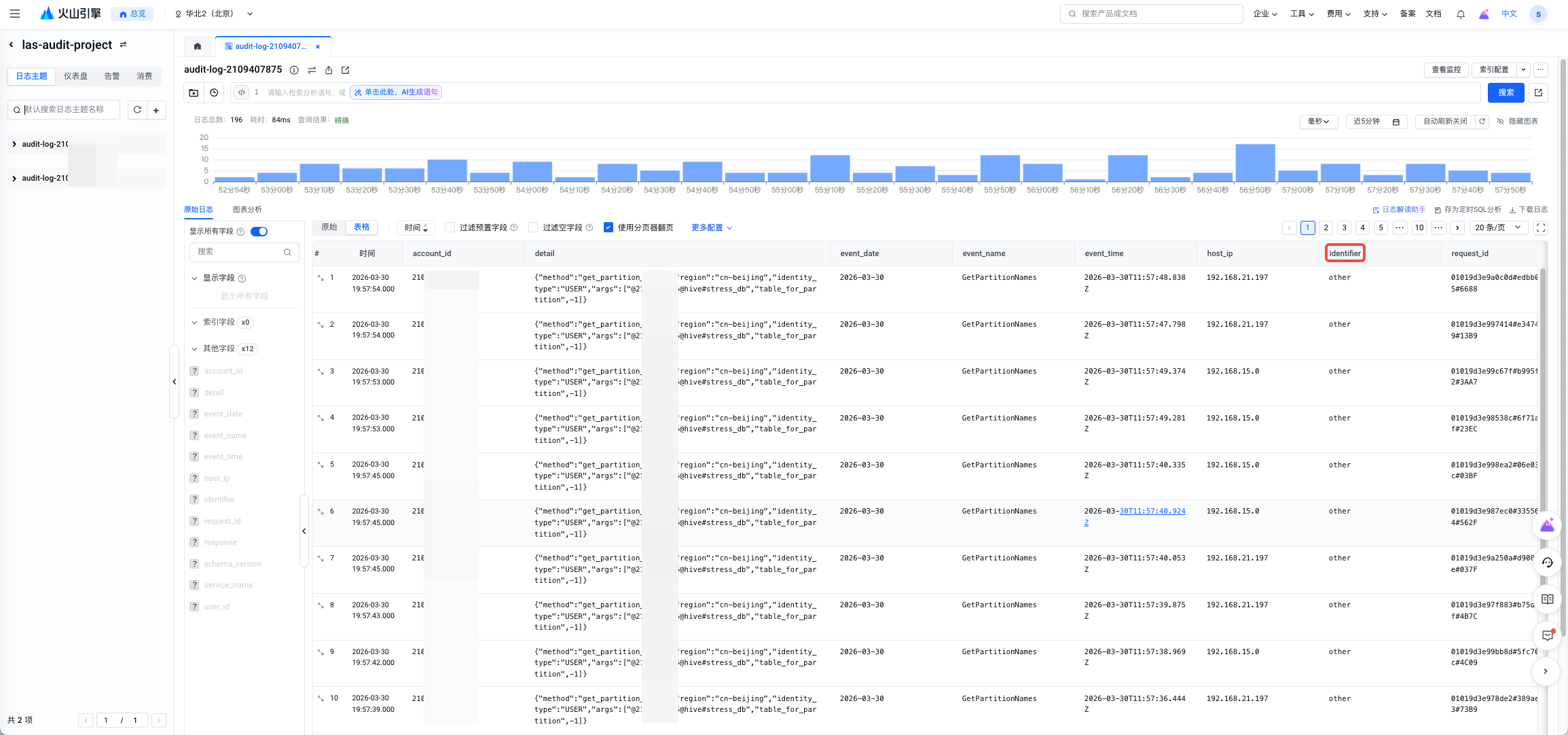Click the tallest histogram bar at 56分50秒

(x=1254, y=163)
